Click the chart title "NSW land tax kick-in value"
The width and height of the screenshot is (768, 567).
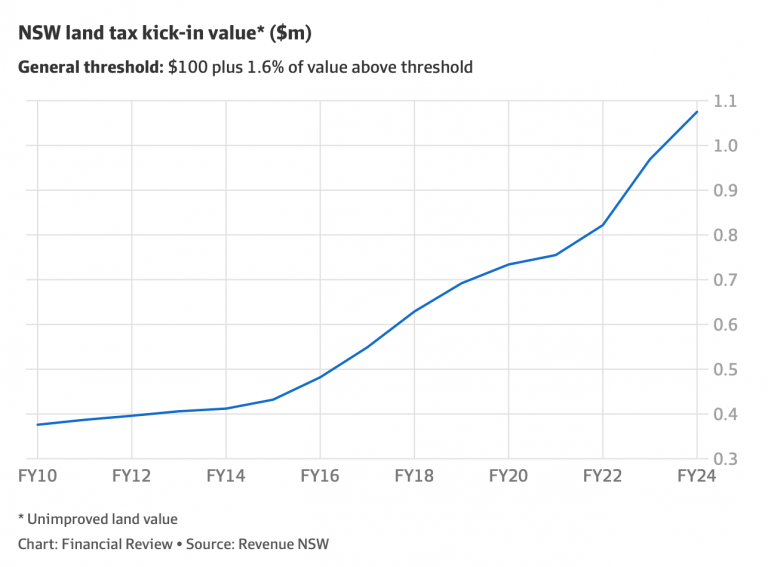pos(165,33)
